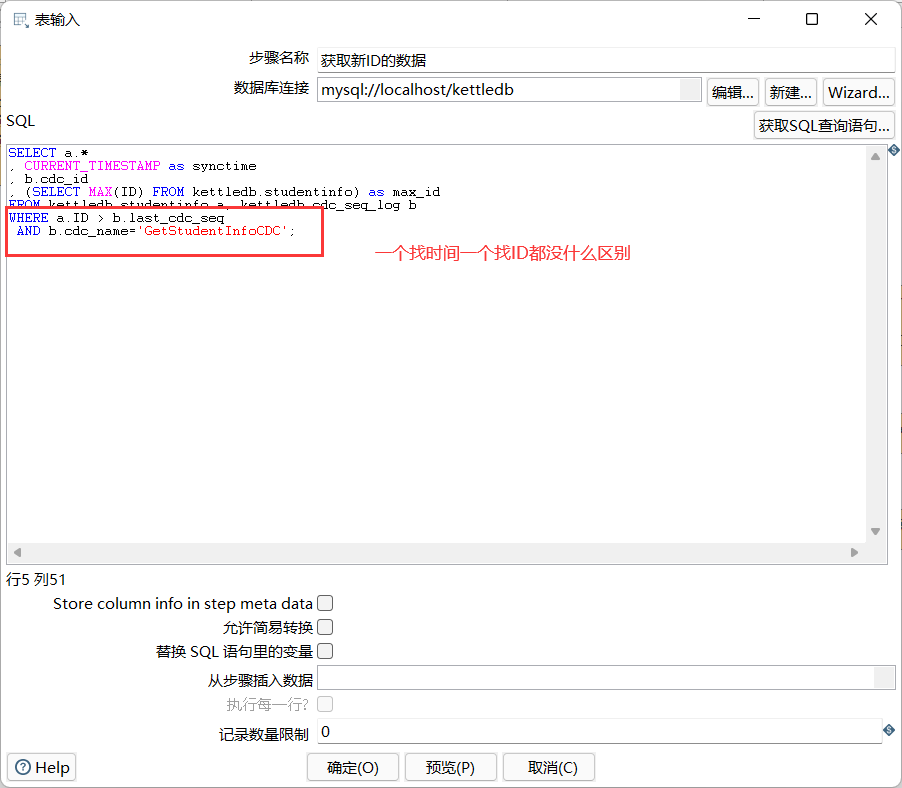This screenshot has width=902, height=788.
Task: Click the variable diamond icon beside SQL editor
Action: pyautogui.click(x=894, y=151)
